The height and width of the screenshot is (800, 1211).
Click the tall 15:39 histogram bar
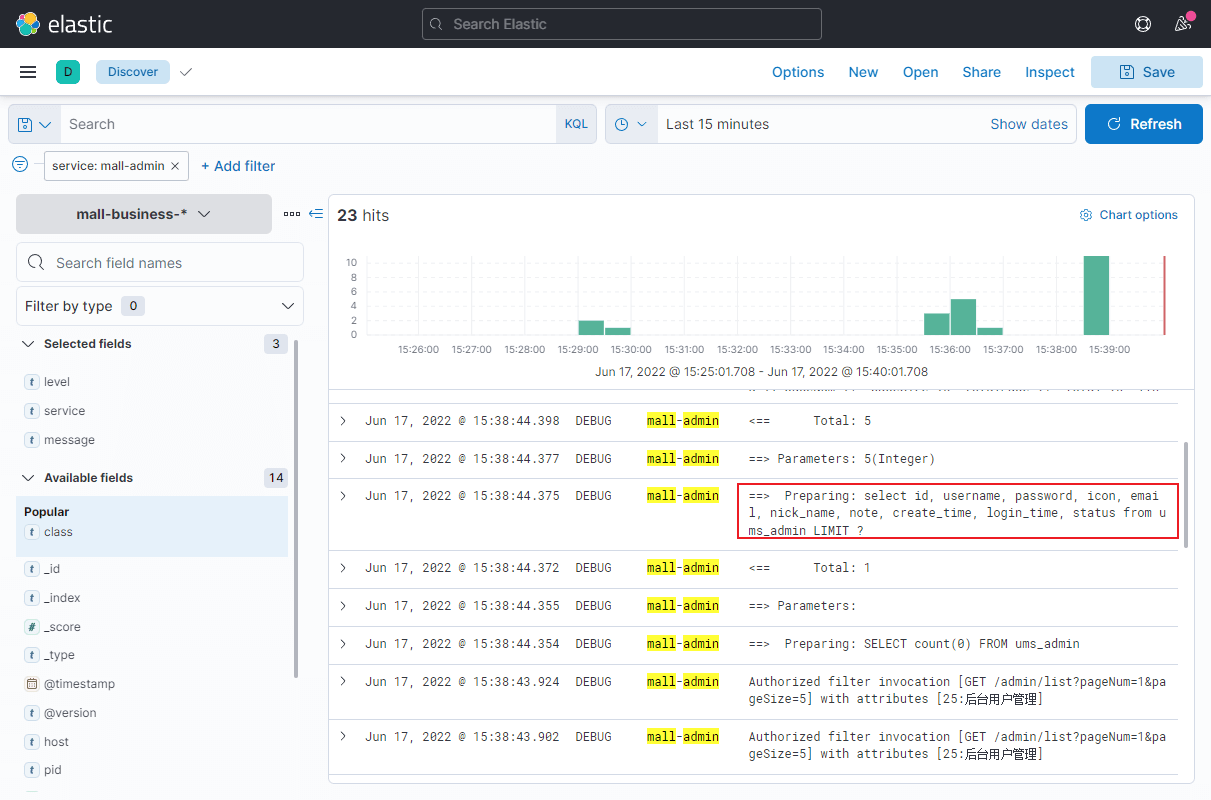coord(1096,295)
